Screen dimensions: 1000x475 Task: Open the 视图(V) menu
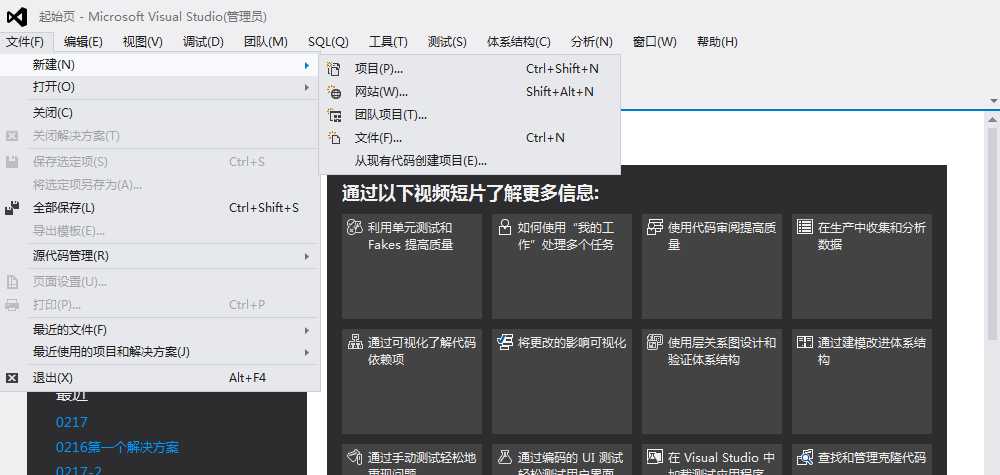(142, 42)
